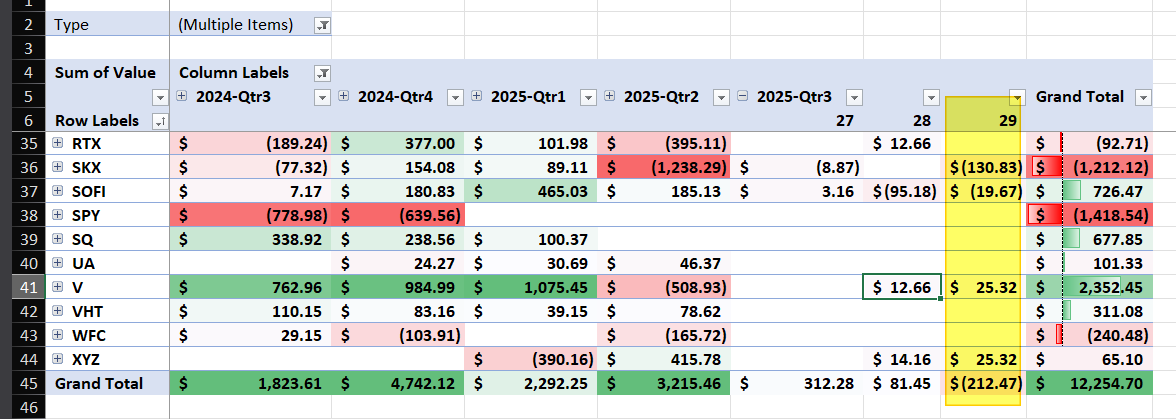Open Grand Total column filter dropdown

tap(1143, 97)
